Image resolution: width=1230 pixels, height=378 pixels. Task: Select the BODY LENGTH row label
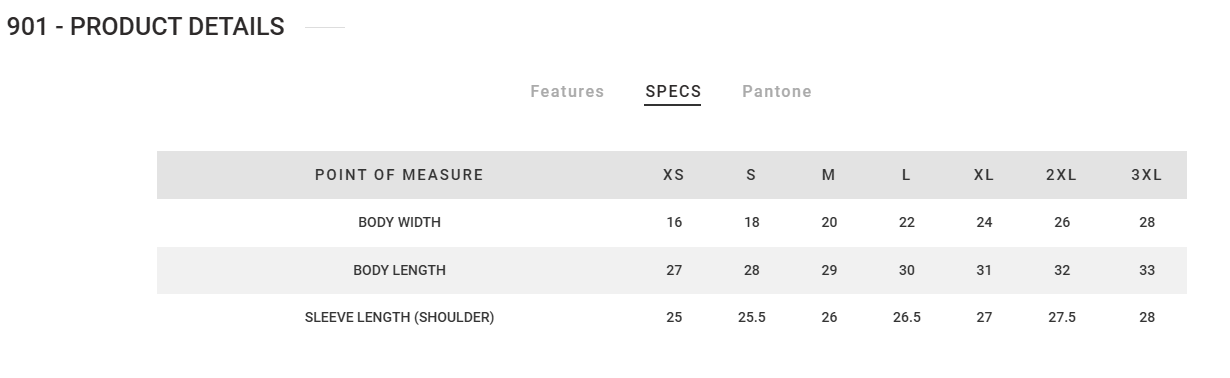(399, 270)
